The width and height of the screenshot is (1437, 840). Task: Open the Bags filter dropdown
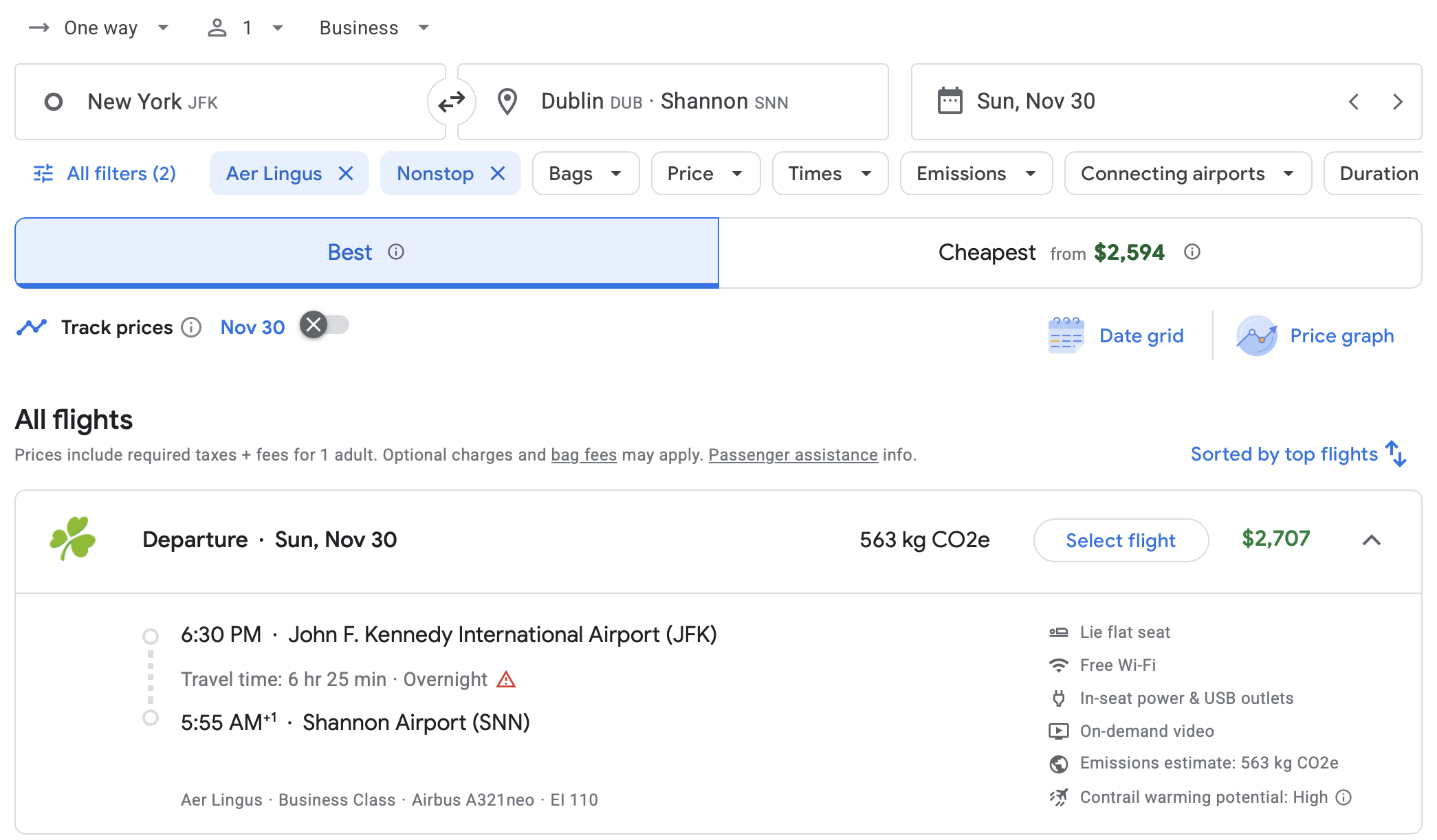(x=586, y=173)
